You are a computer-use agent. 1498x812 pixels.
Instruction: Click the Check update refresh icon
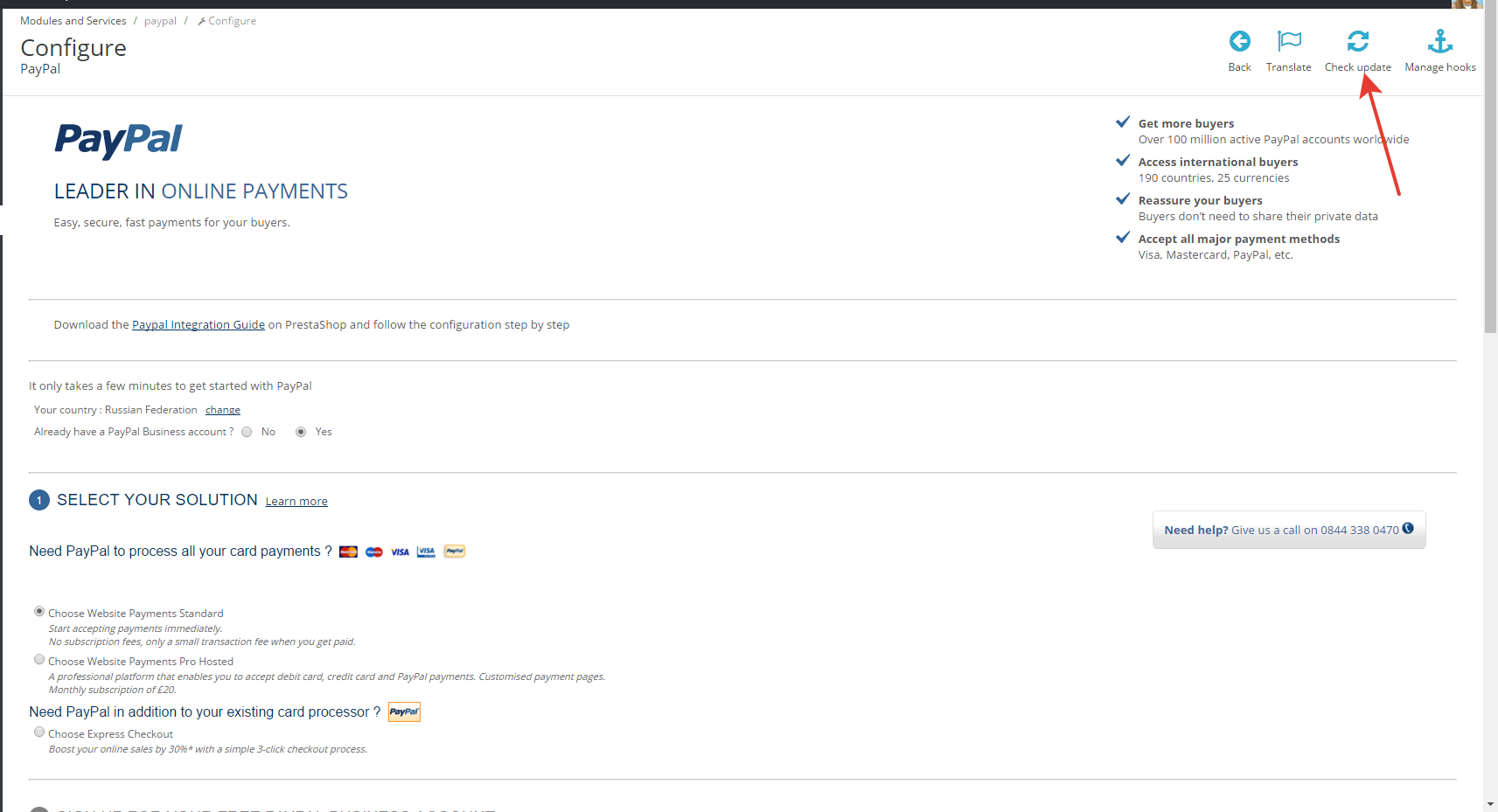(1358, 41)
